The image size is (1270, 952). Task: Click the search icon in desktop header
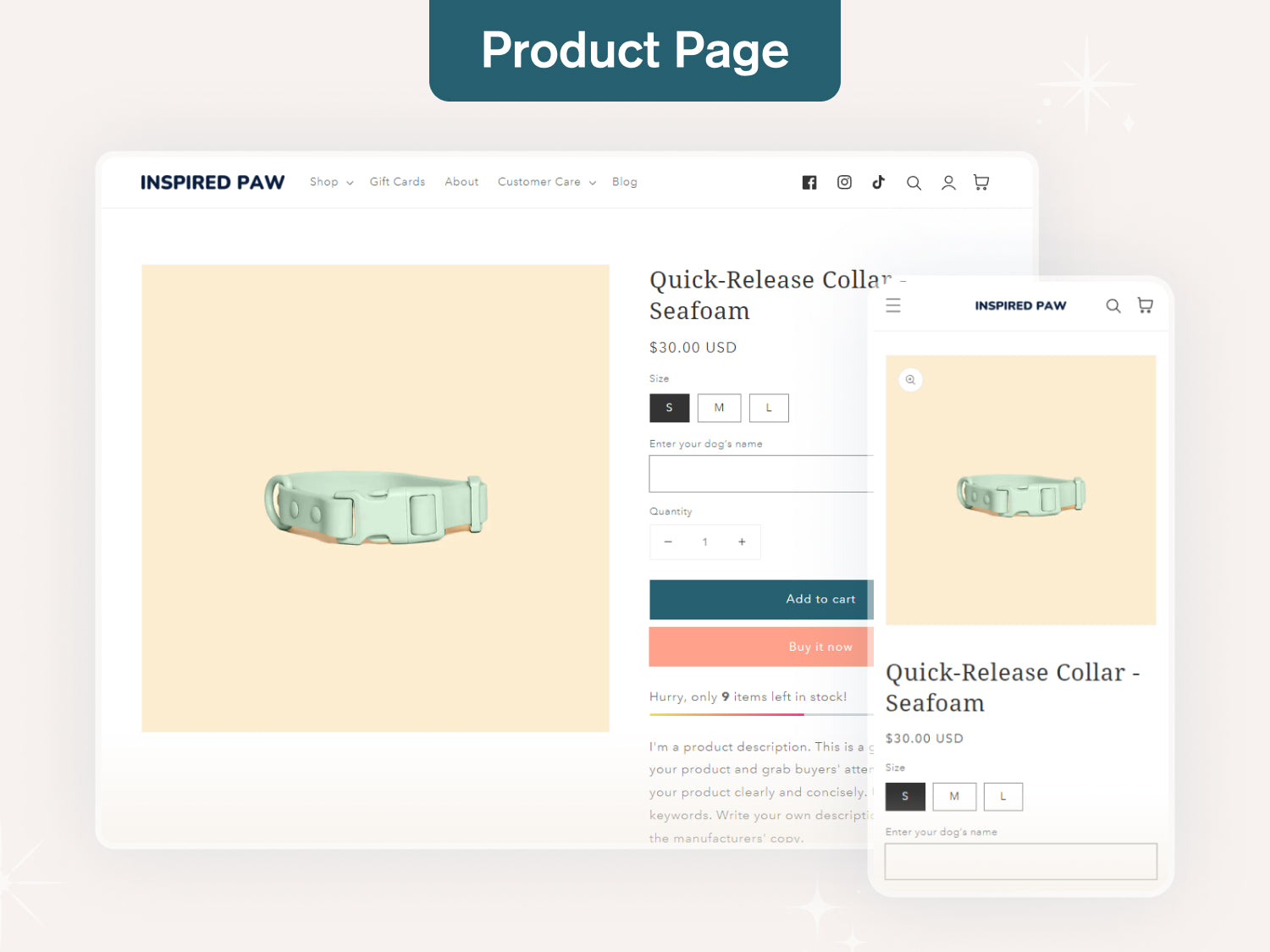[914, 182]
